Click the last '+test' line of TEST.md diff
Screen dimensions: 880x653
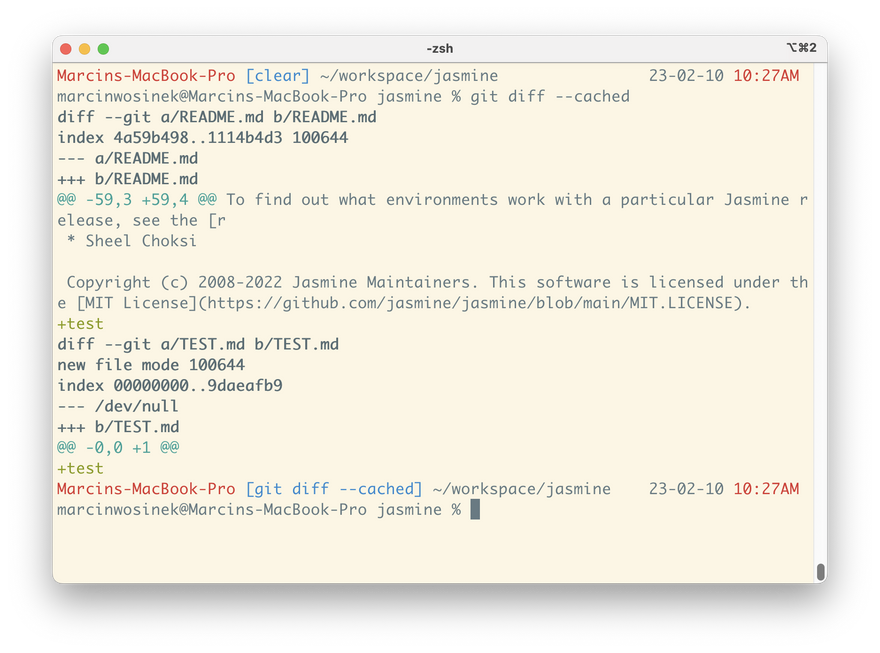80,468
